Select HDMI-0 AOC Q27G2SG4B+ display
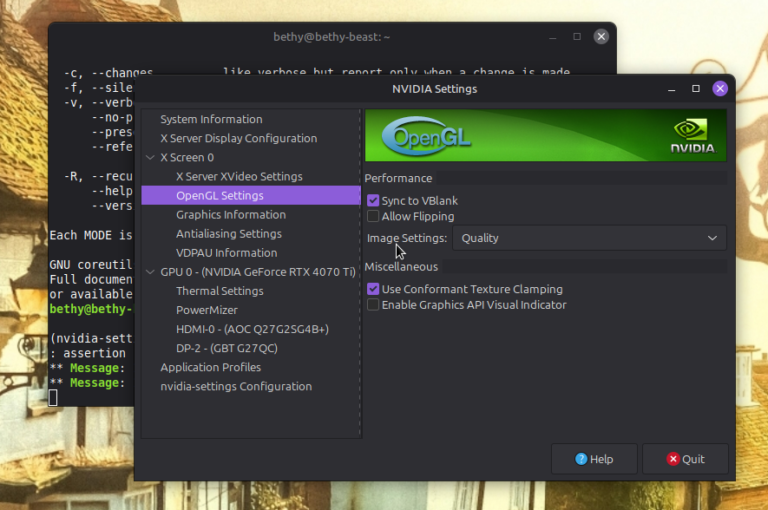Viewport: 768px width, 510px height. pos(252,329)
